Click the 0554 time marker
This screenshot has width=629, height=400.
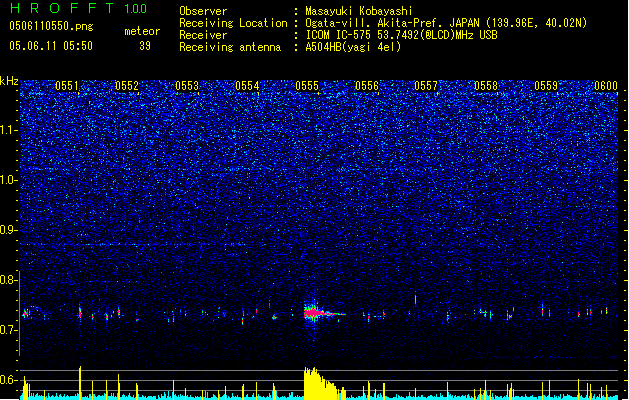pos(247,86)
